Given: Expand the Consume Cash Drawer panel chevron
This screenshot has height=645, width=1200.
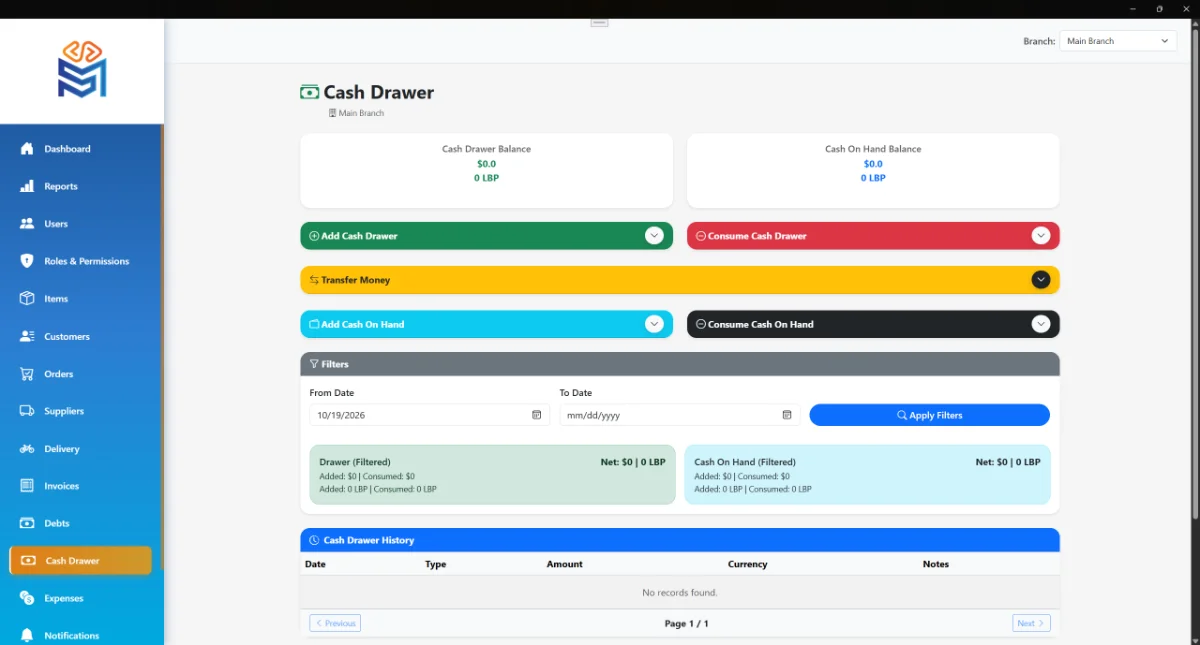Looking at the screenshot, I should pos(1041,236).
